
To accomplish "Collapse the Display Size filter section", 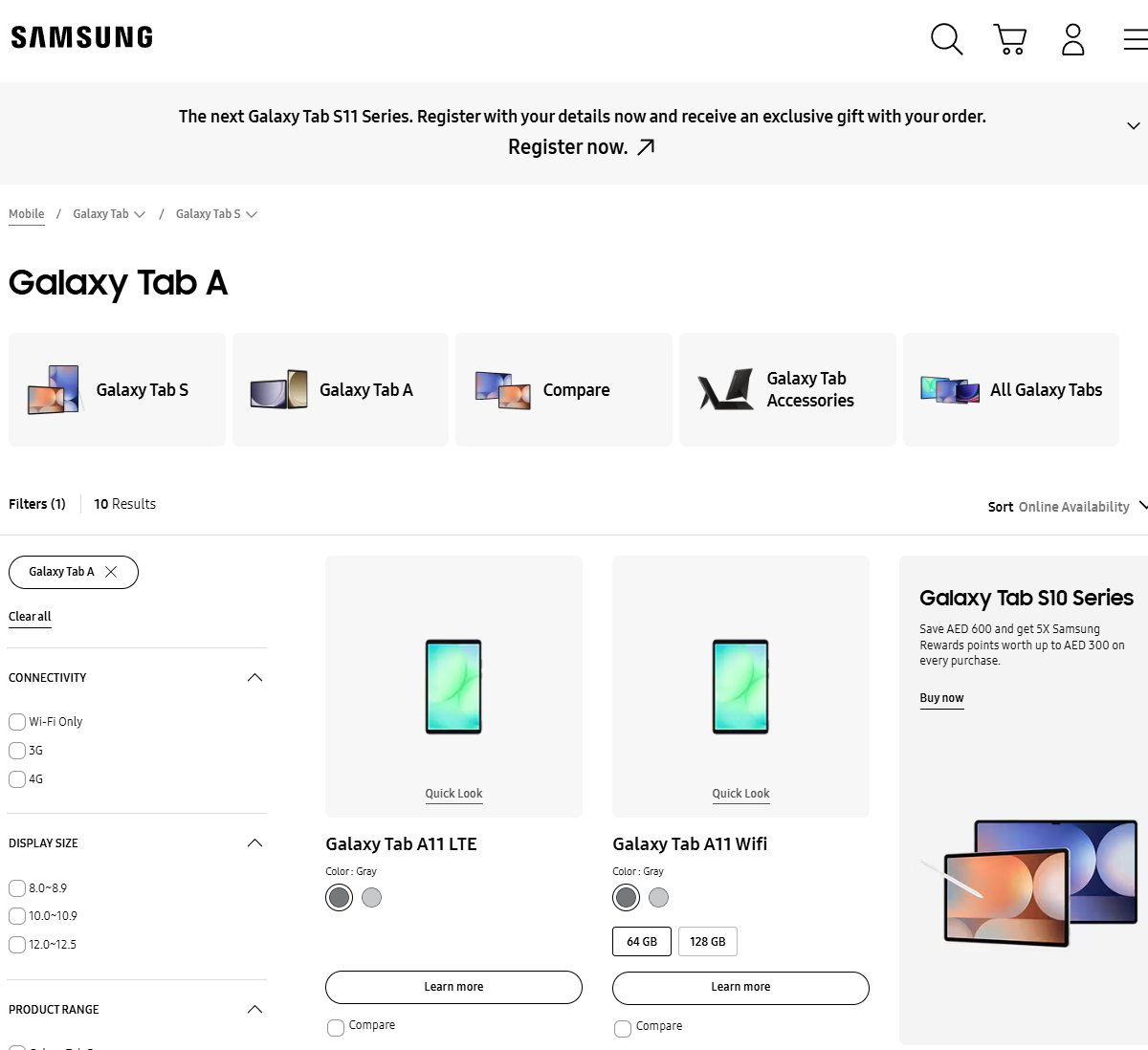I will (x=254, y=843).
